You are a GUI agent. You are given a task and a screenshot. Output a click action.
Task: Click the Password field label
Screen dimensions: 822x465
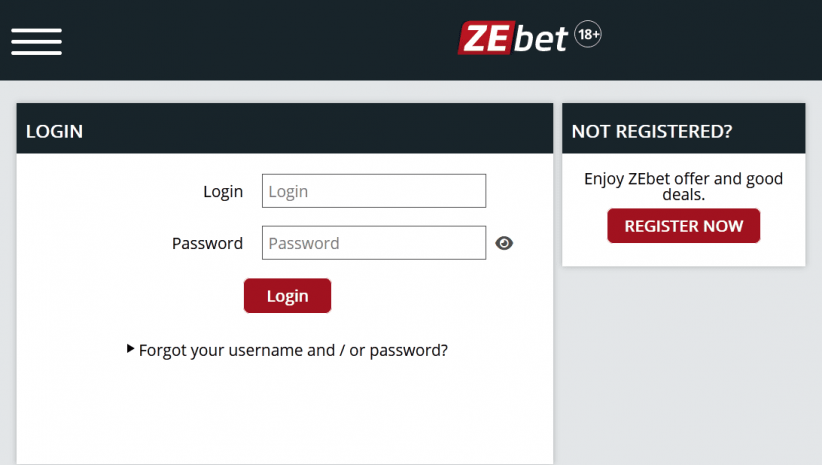(207, 243)
